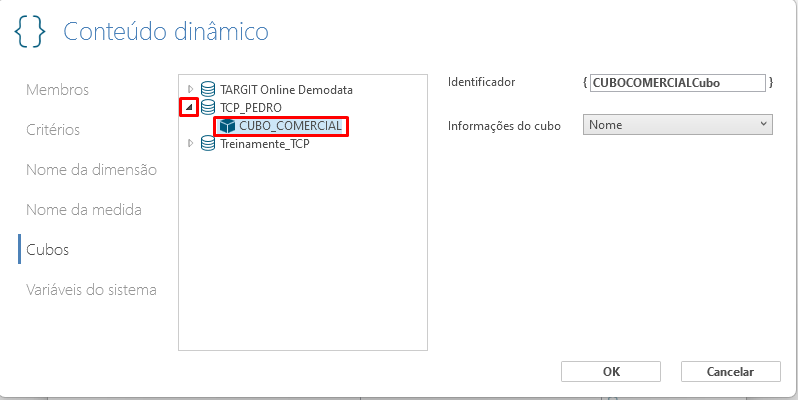Click the Conteúdo dinâmico title
The image size is (798, 400).
coord(166,32)
